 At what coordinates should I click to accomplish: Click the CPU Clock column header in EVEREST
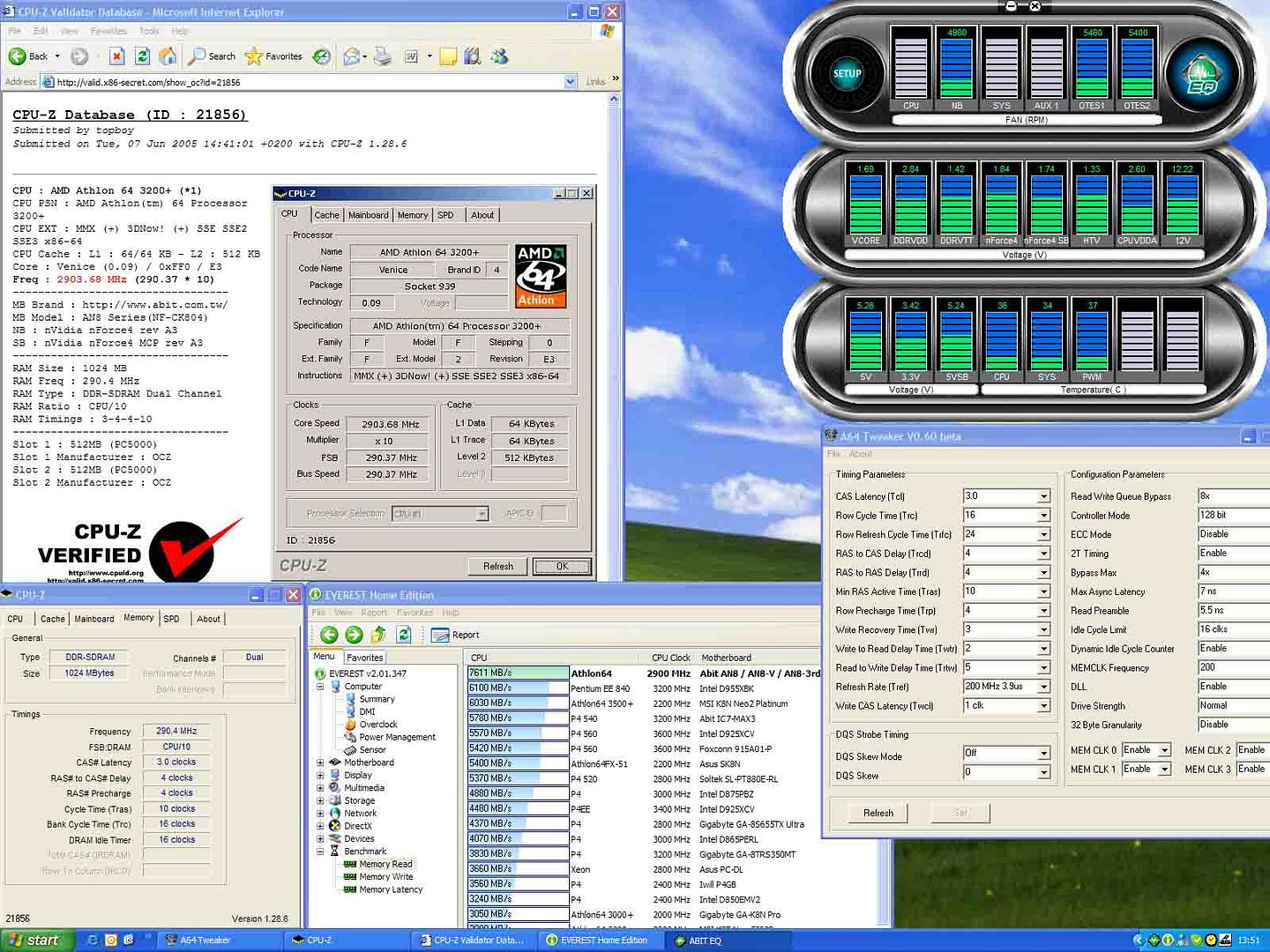670,658
